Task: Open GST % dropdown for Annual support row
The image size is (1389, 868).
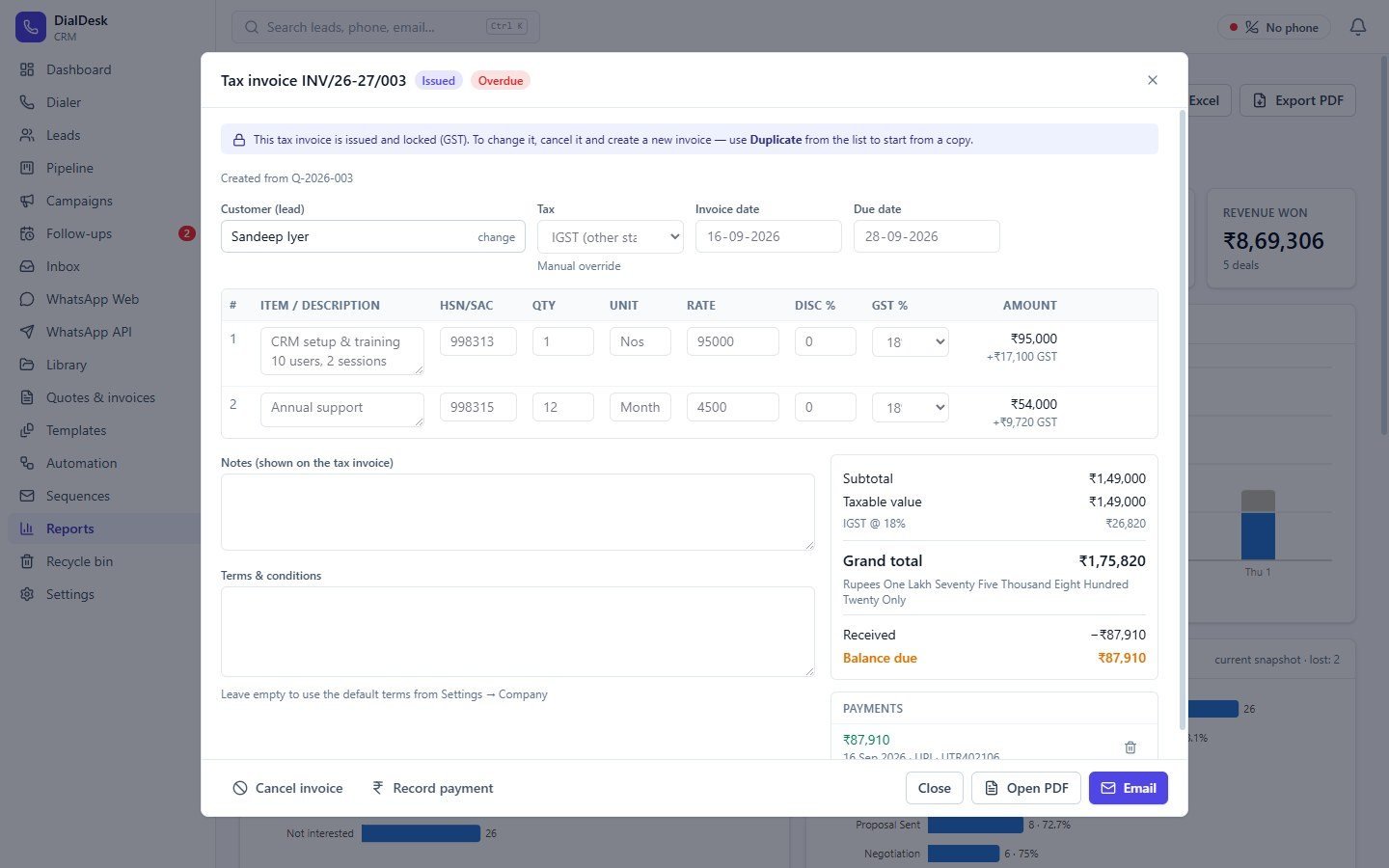Action: coord(910,407)
